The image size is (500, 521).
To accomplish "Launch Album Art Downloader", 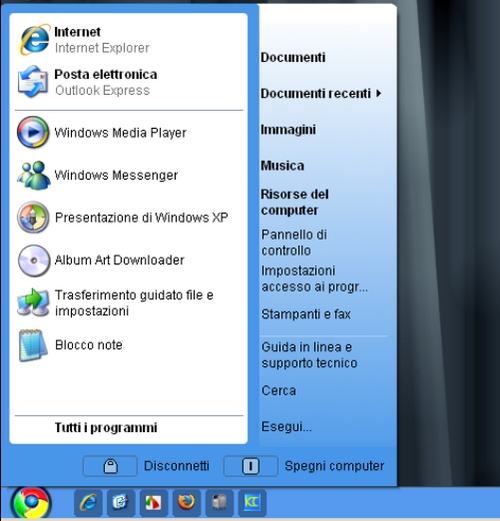I will pyautogui.click(x=129, y=260).
